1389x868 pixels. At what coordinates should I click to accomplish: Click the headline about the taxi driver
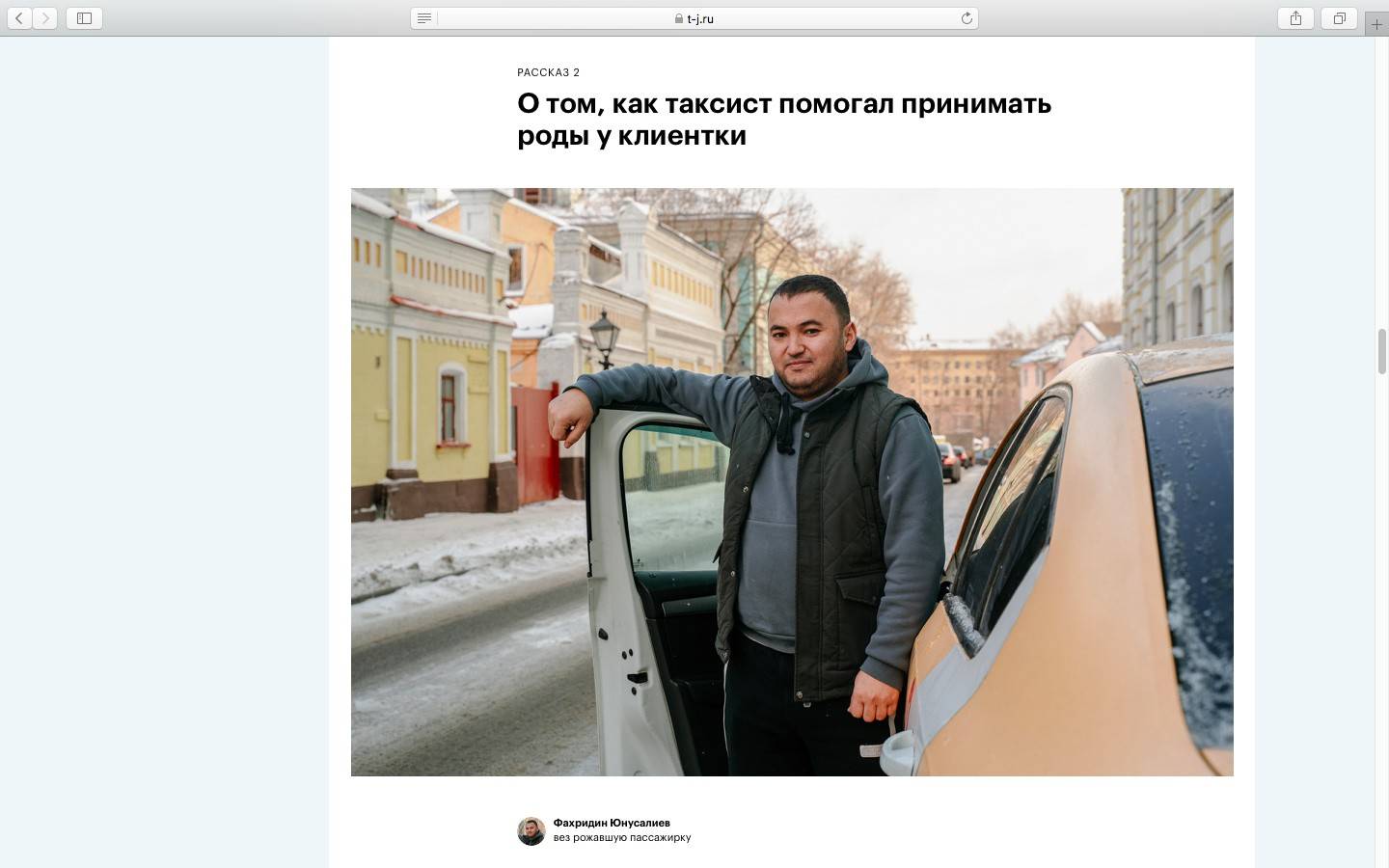pos(784,119)
